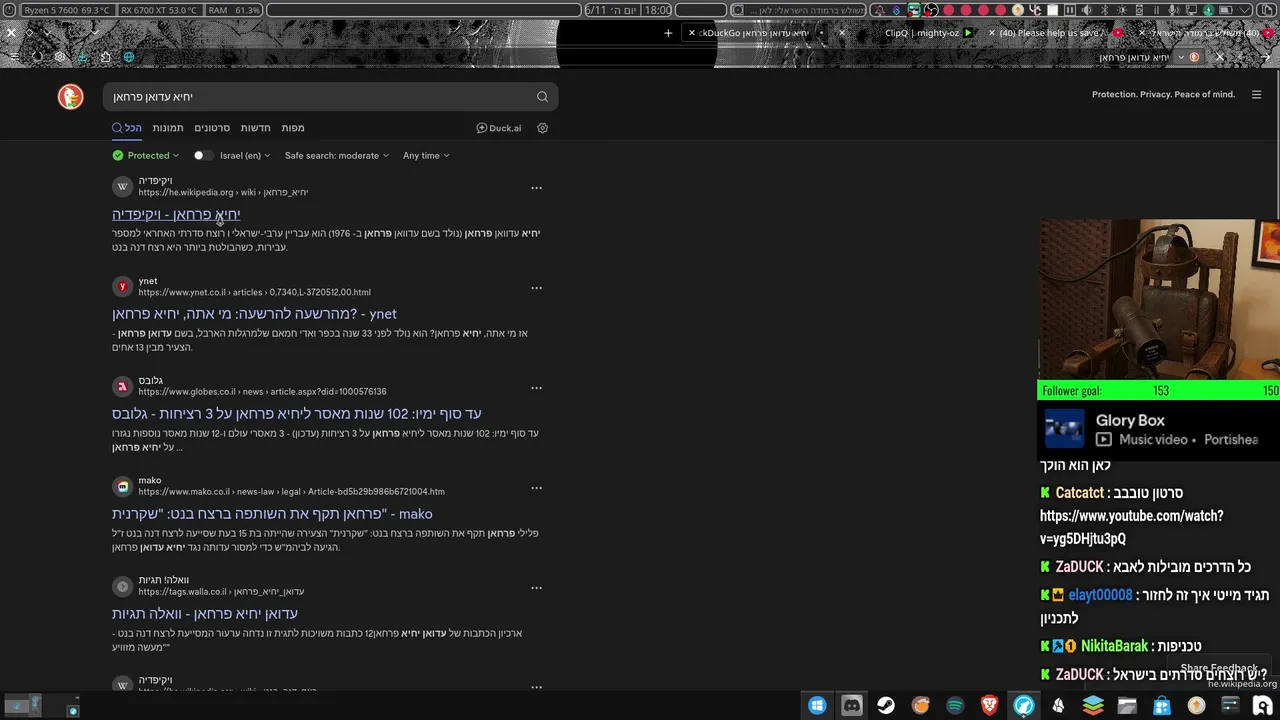Click the ynet favicon beside ynet result

(122, 286)
